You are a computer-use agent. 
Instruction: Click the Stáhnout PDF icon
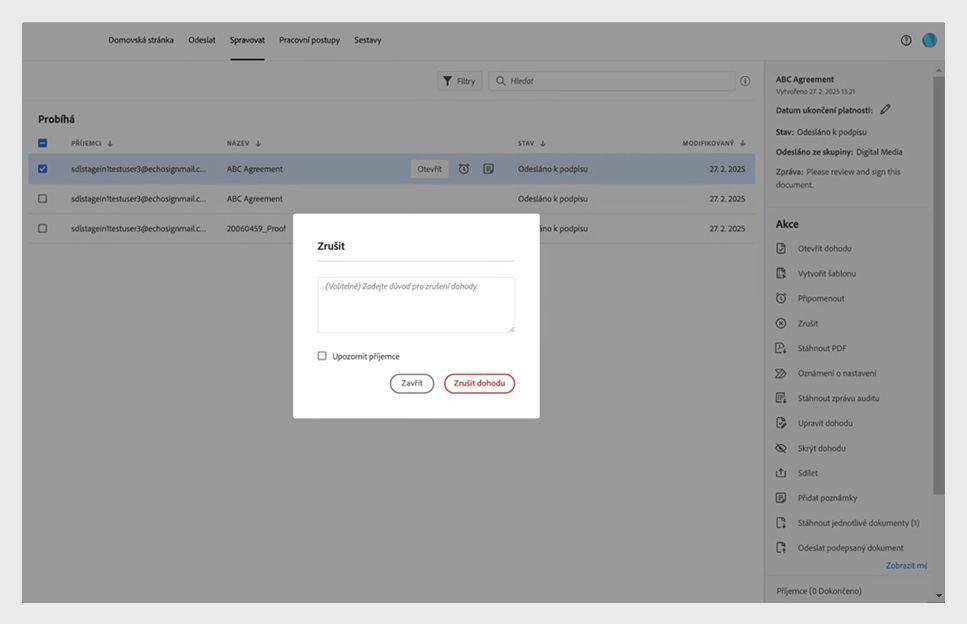pyautogui.click(x=781, y=348)
